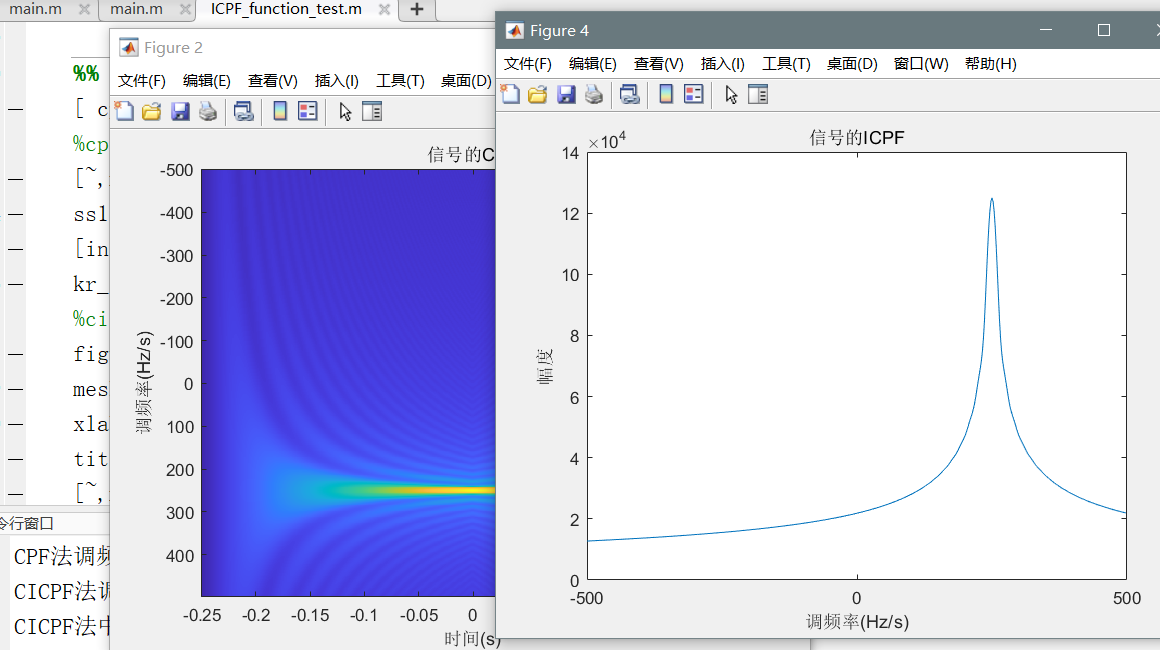Open 插入(I) menu in Figure 2
The height and width of the screenshot is (650, 1160).
tap(337, 81)
